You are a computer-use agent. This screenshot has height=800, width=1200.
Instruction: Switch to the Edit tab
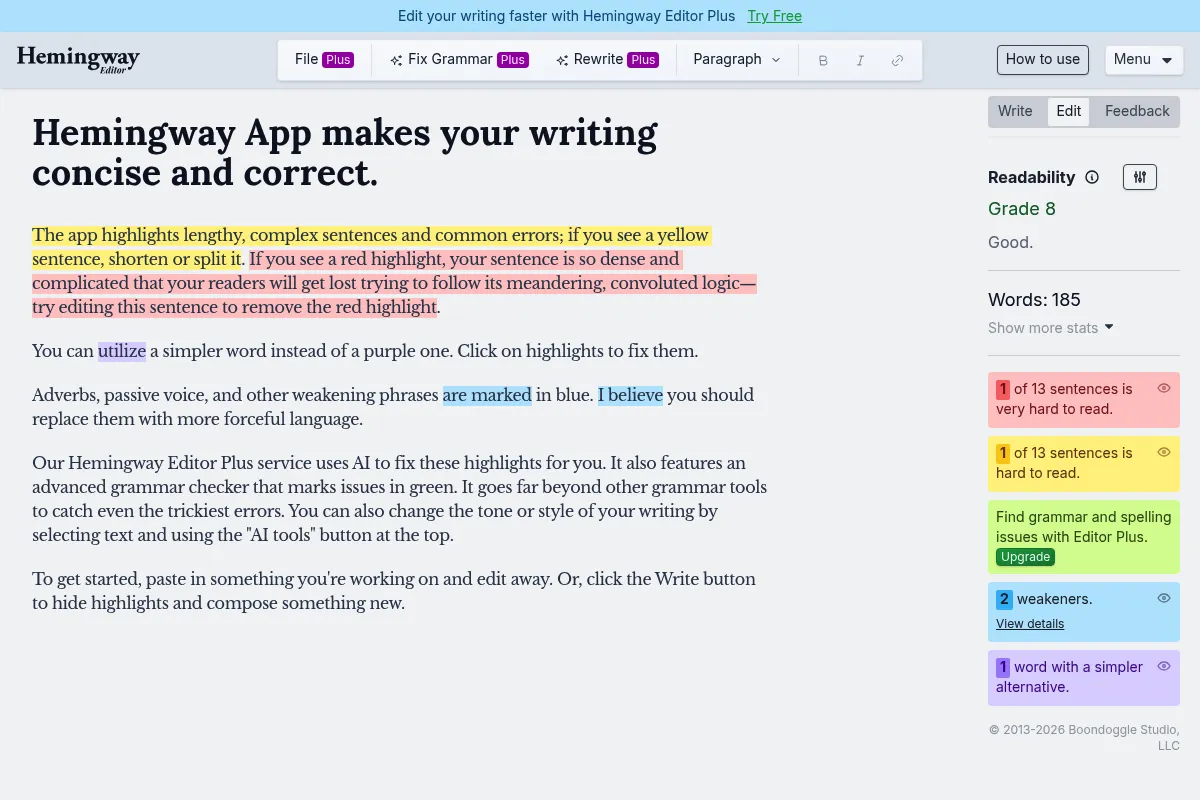point(1069,111)
